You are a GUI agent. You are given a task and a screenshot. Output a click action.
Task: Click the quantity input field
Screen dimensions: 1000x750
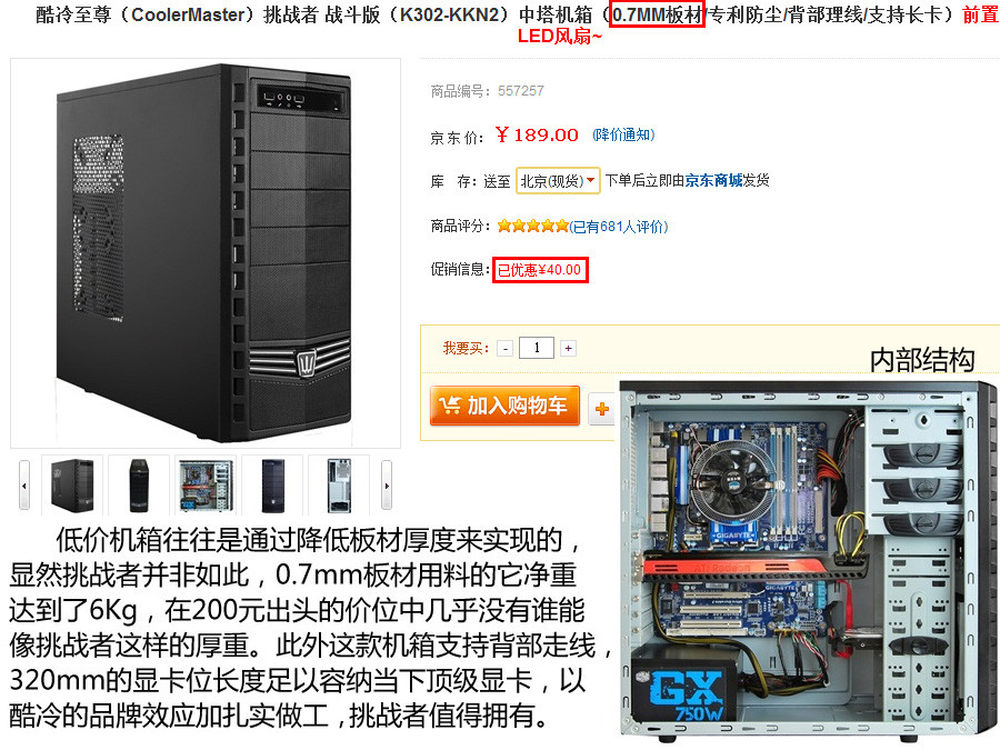tap(536, 348)
